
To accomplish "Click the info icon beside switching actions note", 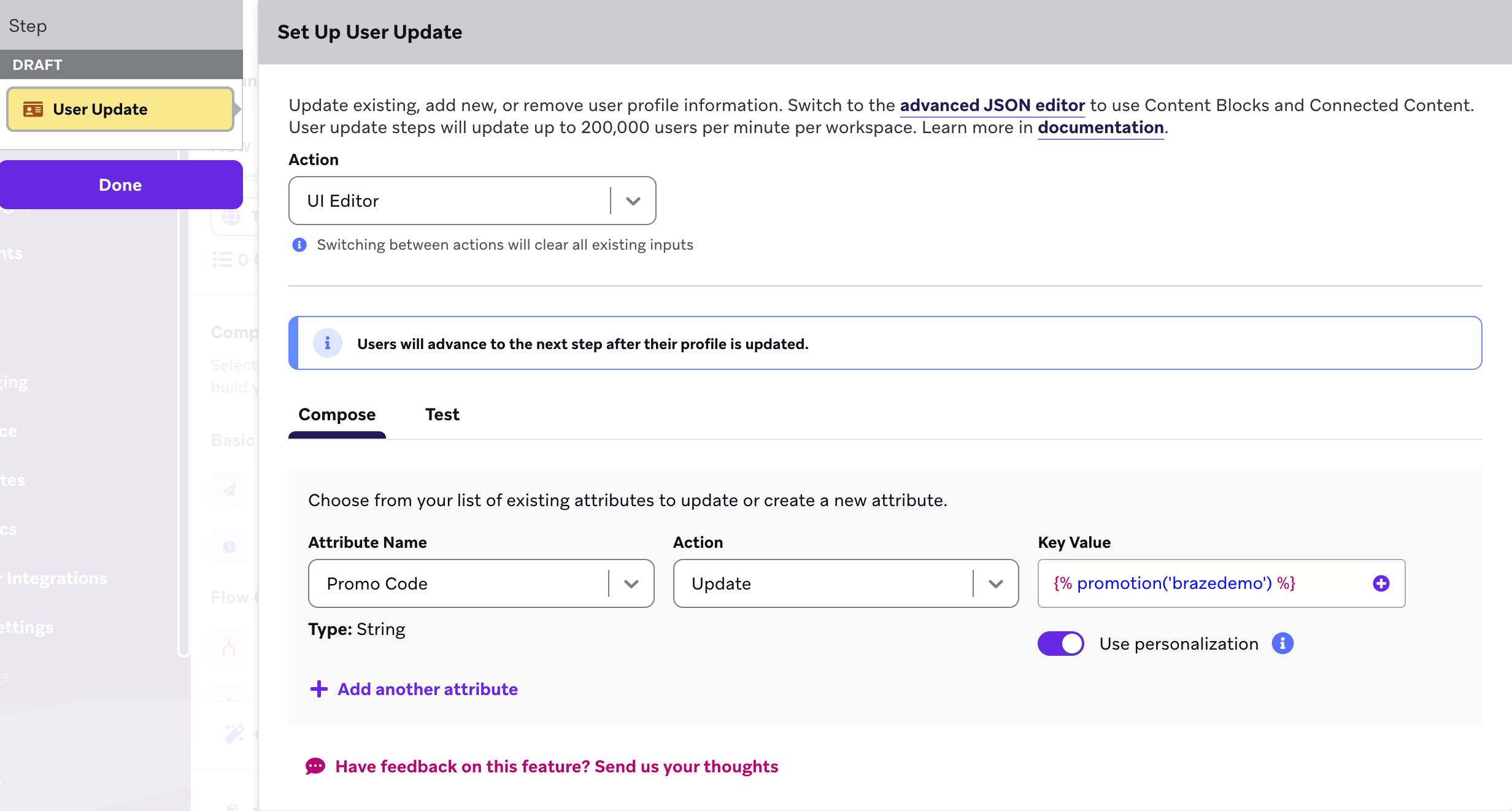I will point(299,245).
